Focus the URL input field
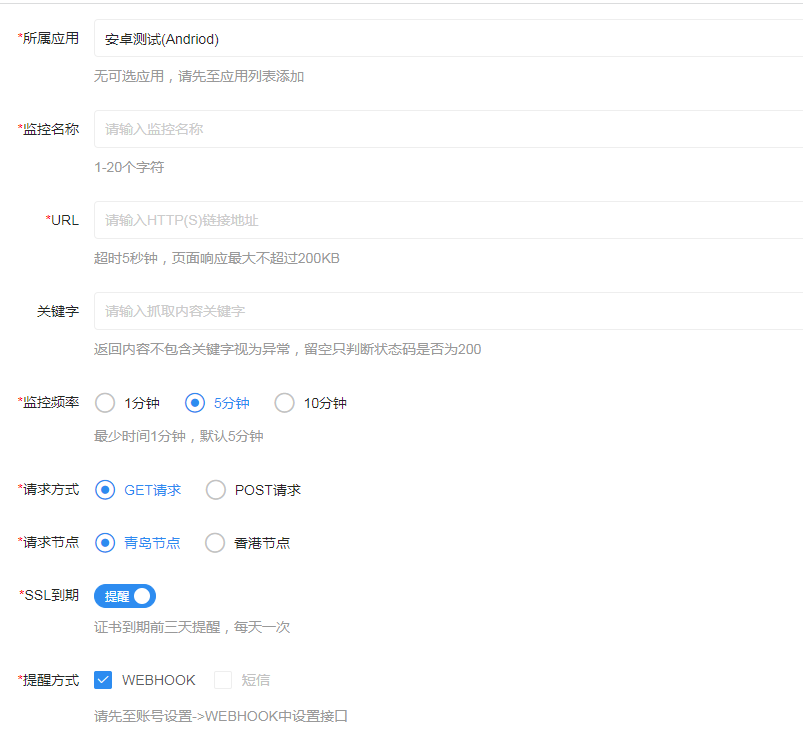Viewport: 803px width, 741px height. [449, 220]
